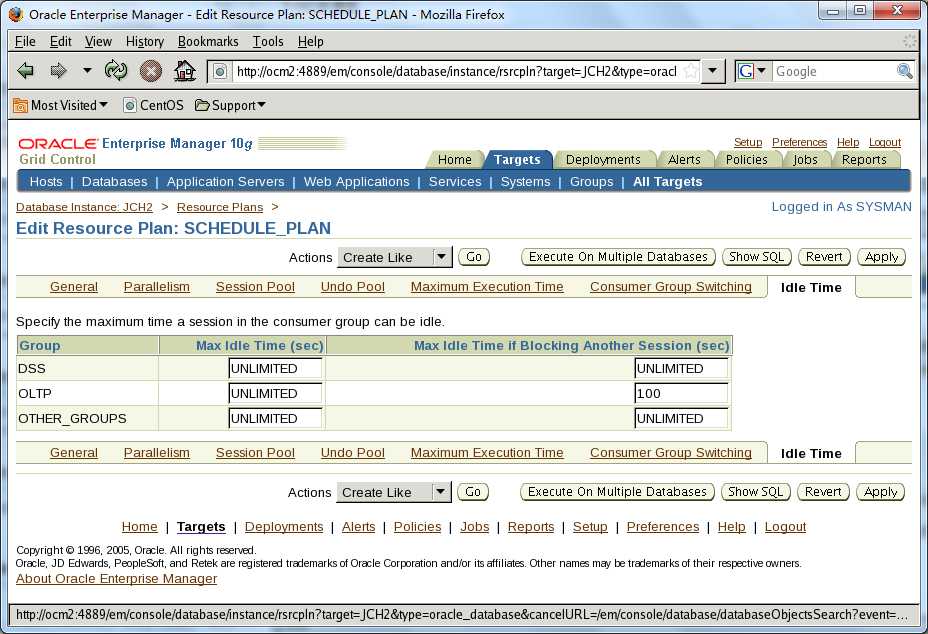
Task: Open the Edit menu
Action: 60,41
